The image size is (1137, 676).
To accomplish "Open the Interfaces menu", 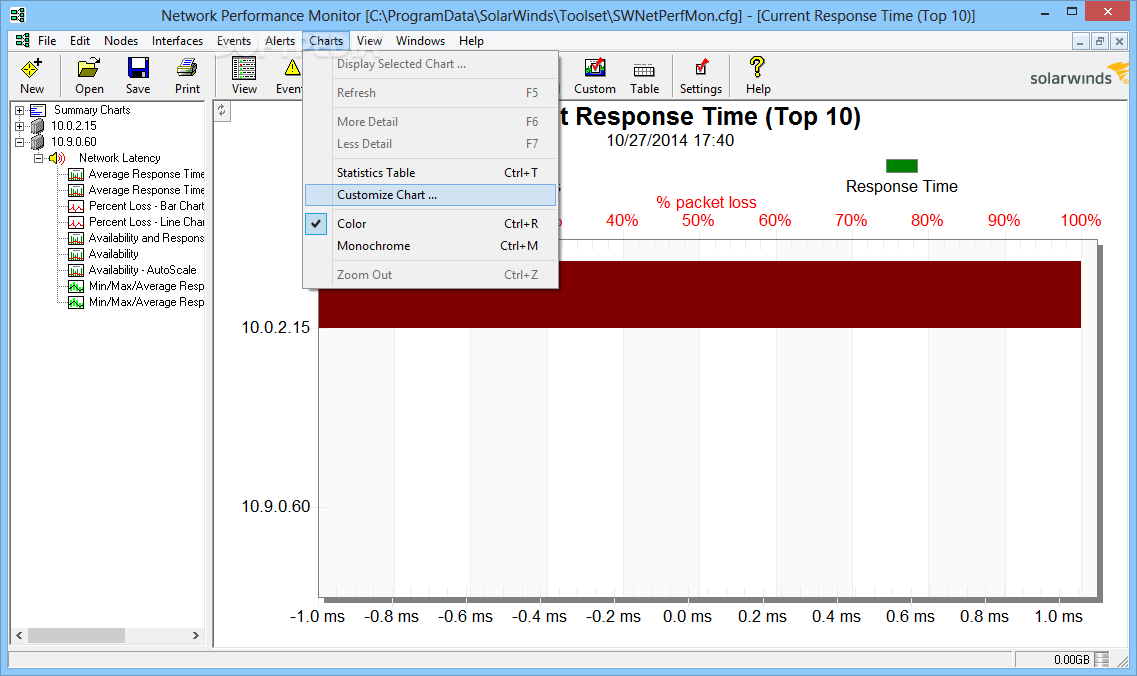I will click(178, 41).
